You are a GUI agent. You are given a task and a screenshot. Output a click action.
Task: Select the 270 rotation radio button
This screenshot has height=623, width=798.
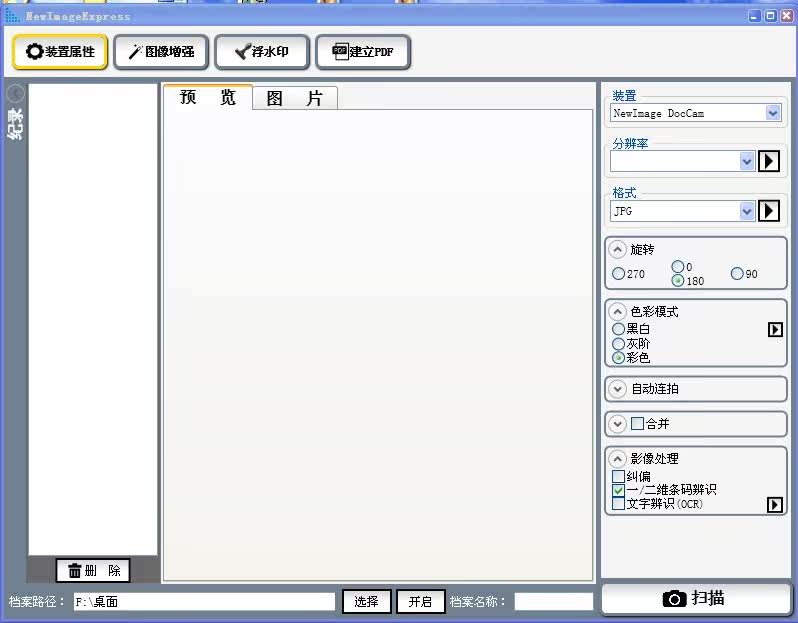click(x=618, y=274)
